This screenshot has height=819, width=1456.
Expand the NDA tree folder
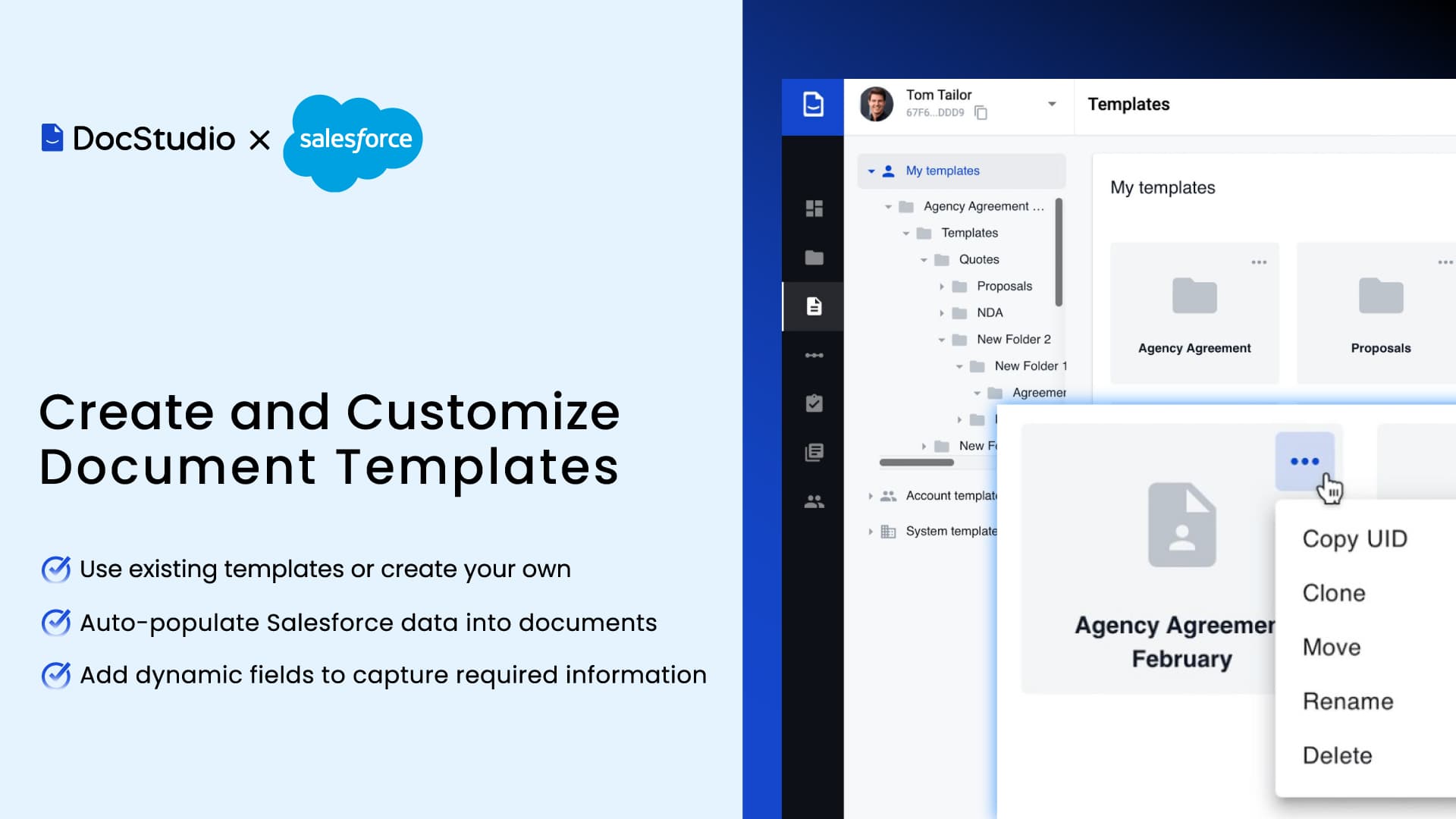[x=941, y=313]
